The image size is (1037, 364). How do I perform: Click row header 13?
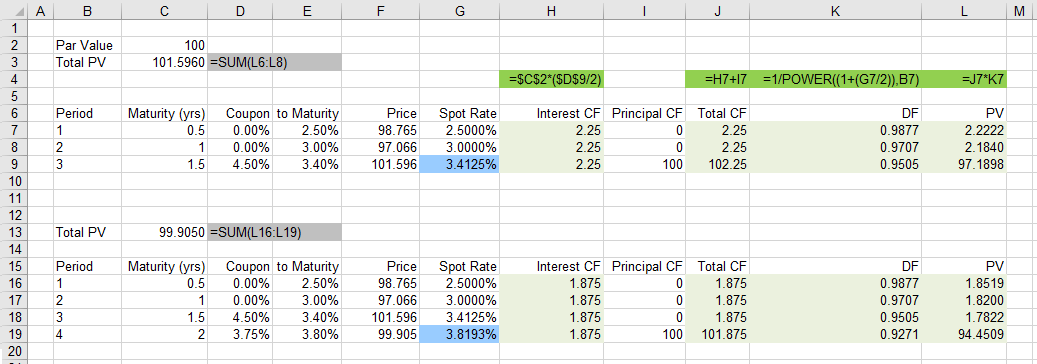coord(15,232)
